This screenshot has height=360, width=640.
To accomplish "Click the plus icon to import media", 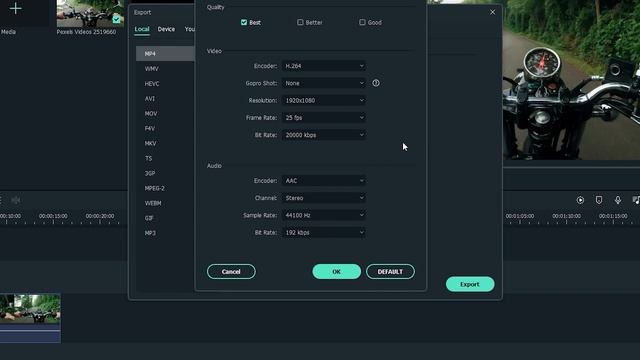I will click(16, 8).
